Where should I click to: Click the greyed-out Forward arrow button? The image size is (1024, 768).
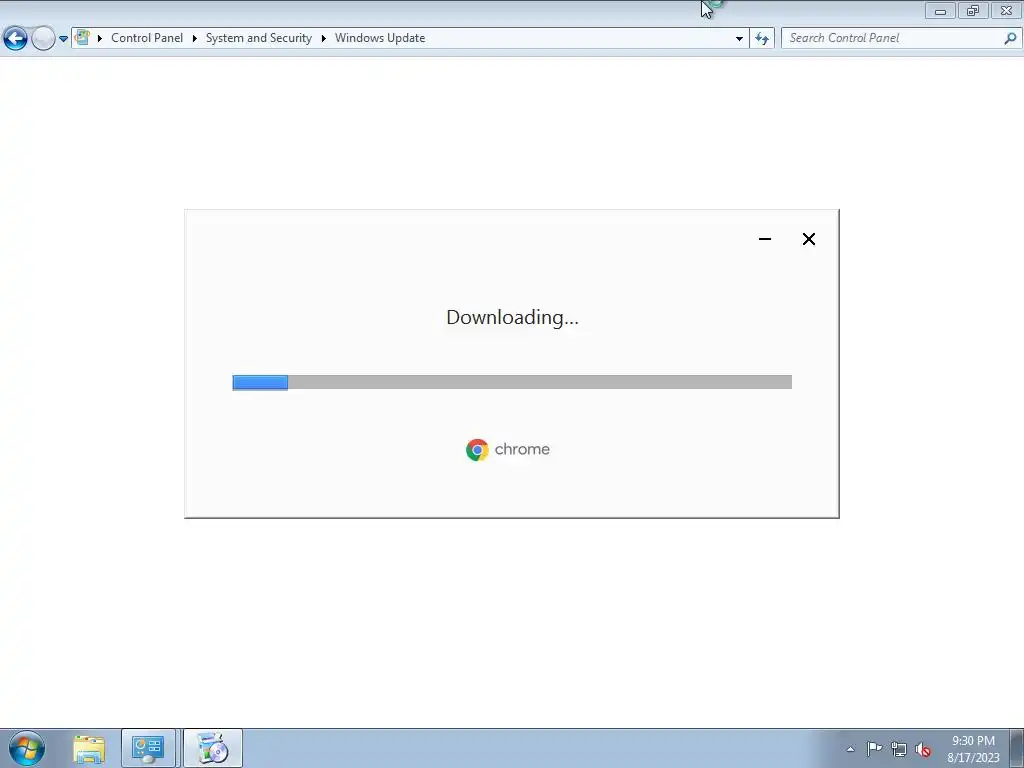43,39
